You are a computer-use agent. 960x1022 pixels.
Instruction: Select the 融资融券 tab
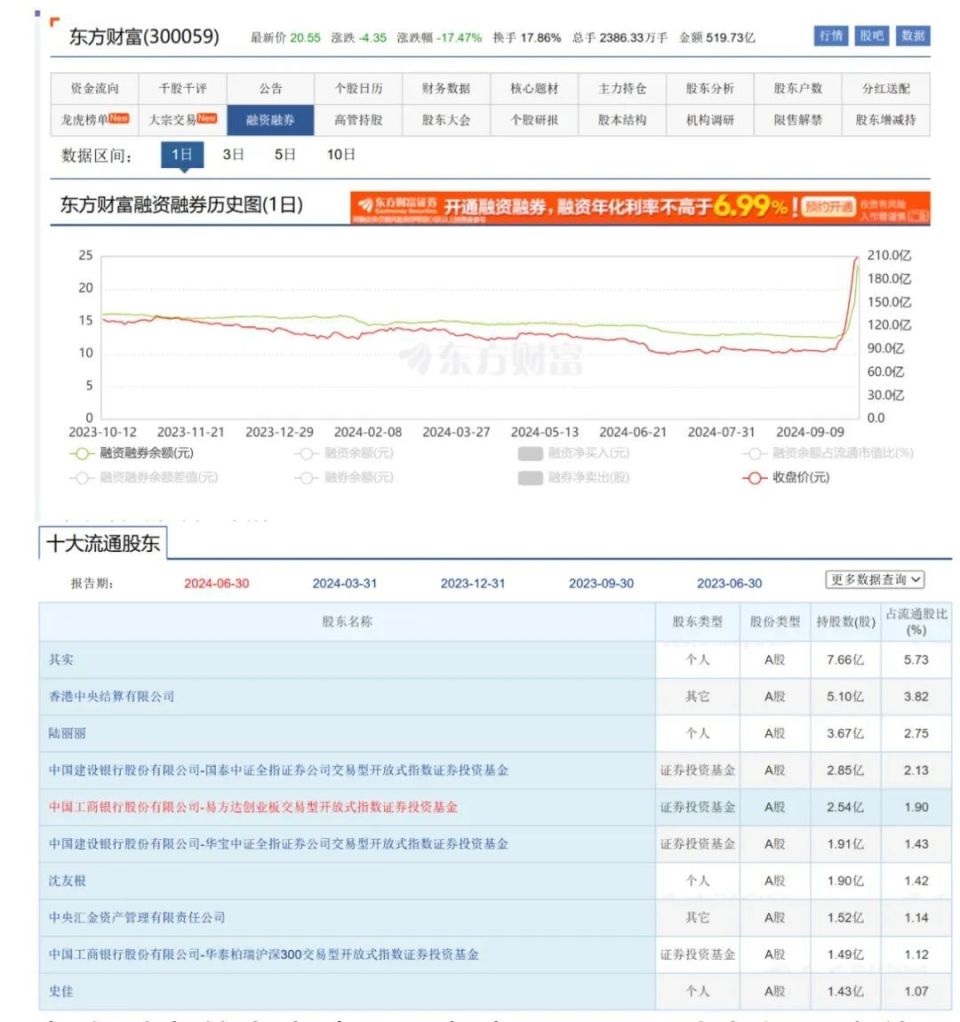coord(270,120)
